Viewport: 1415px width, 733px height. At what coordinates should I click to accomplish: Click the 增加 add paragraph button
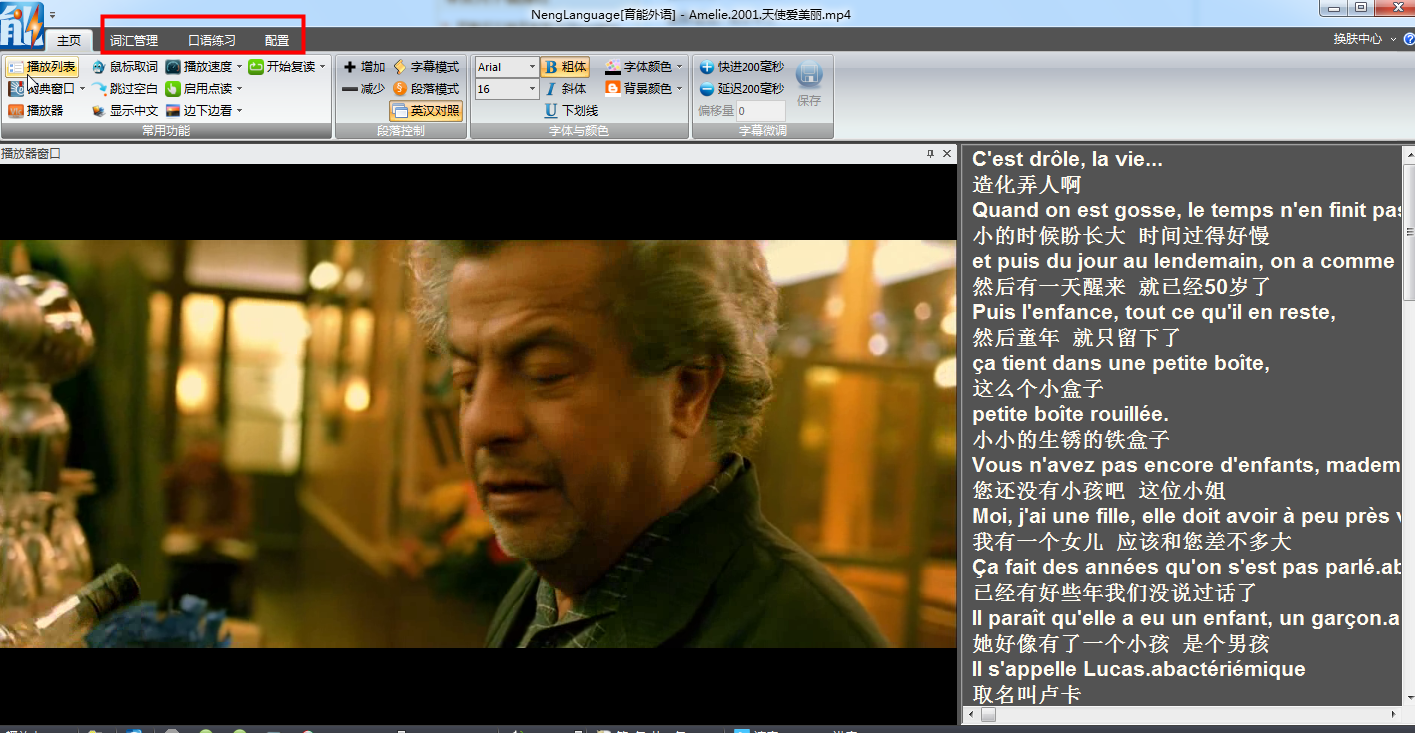coord(364,67)
